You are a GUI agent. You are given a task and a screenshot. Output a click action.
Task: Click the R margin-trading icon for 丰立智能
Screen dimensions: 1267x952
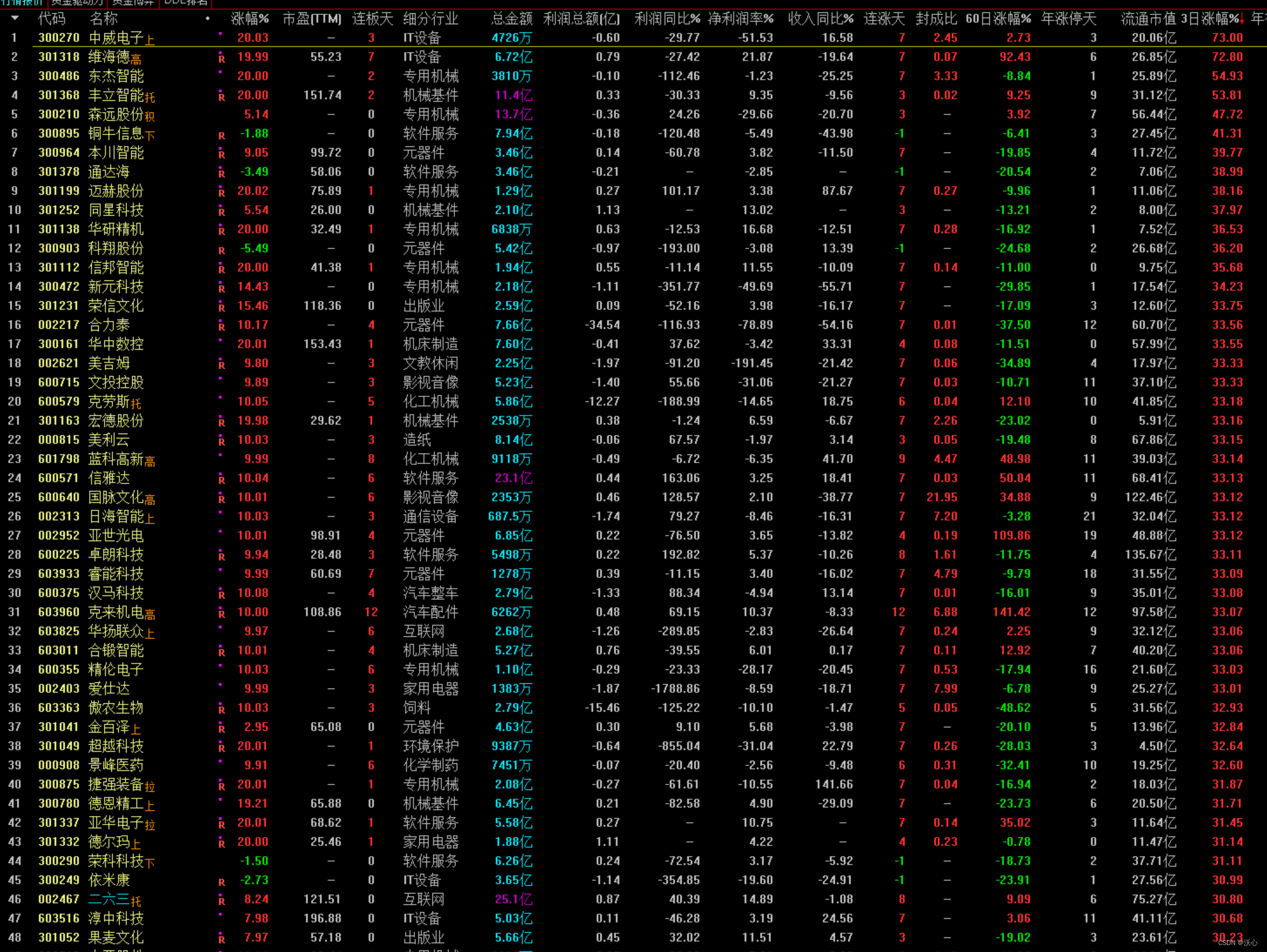tap(222, 97)
